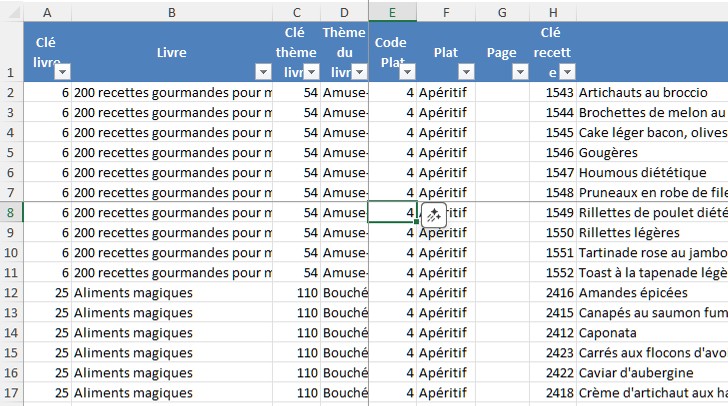Viewport: 728px width, 406px height.
Task: Select row 12 header
Action: click(11, 292)
